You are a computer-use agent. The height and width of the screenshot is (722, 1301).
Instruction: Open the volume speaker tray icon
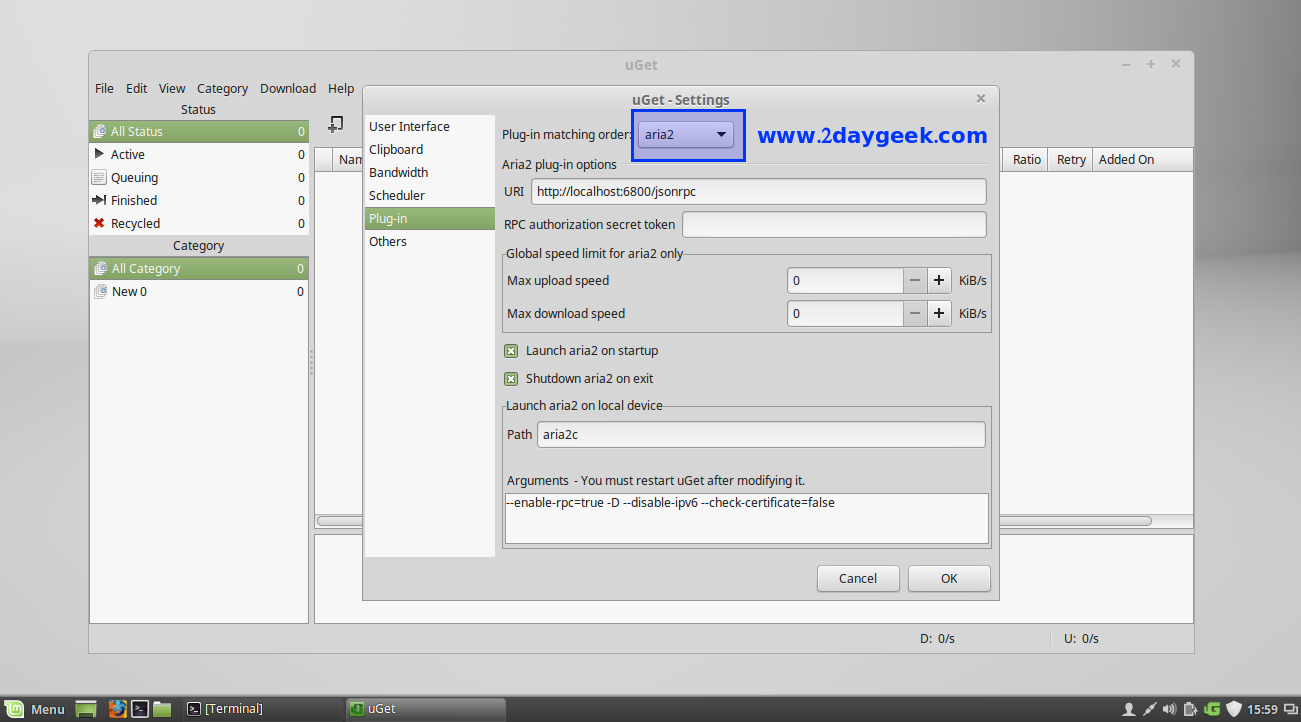[1170, 709]
